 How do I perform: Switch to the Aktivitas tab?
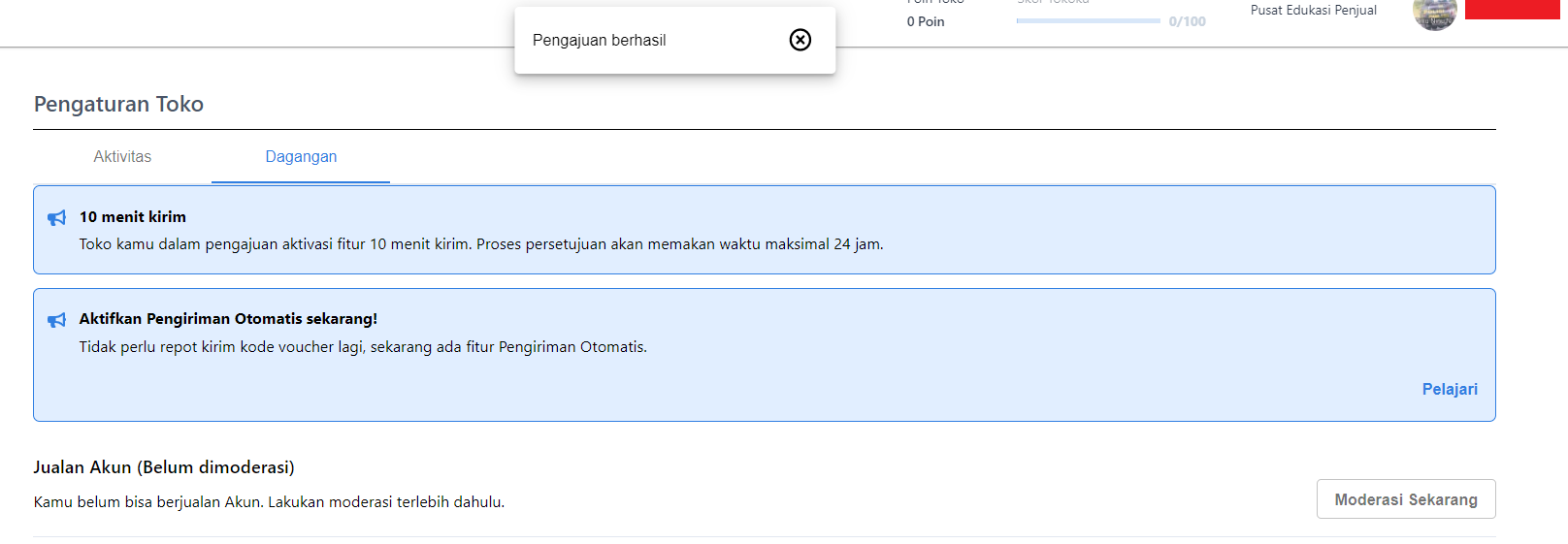[x=122, y=157]
